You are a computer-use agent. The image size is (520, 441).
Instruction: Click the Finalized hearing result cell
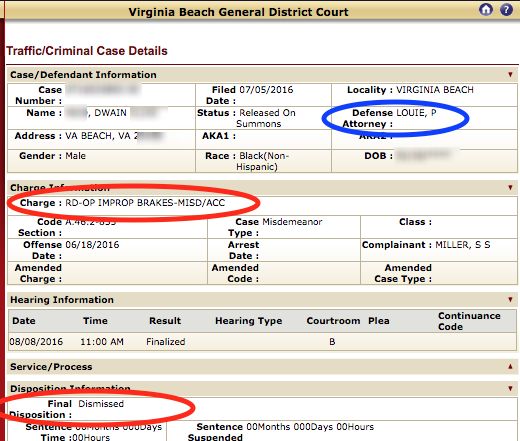[165, 342]
